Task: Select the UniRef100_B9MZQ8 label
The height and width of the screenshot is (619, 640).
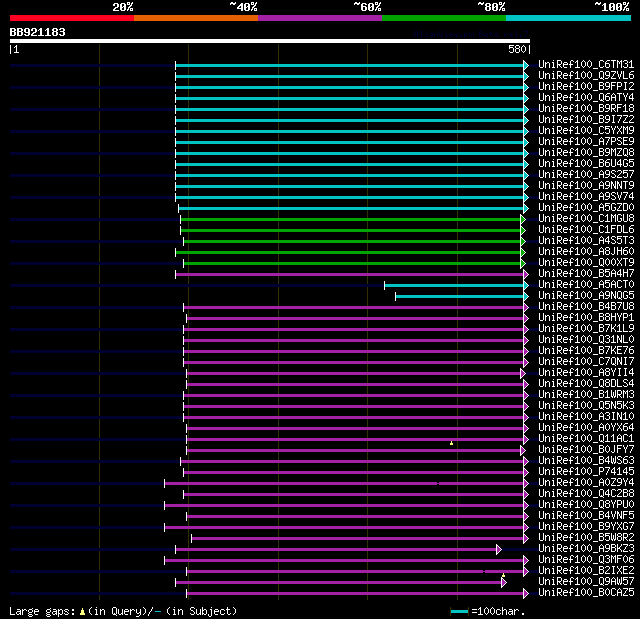Action: [x=586, y=153]
